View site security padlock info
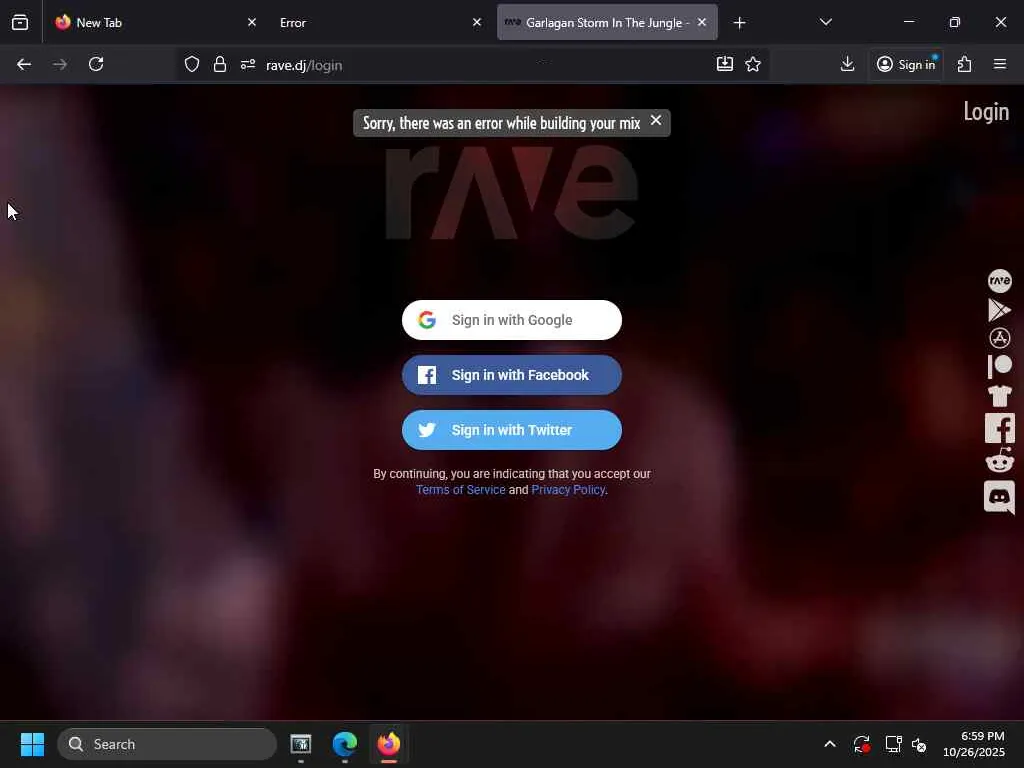 tap(220, 65)
